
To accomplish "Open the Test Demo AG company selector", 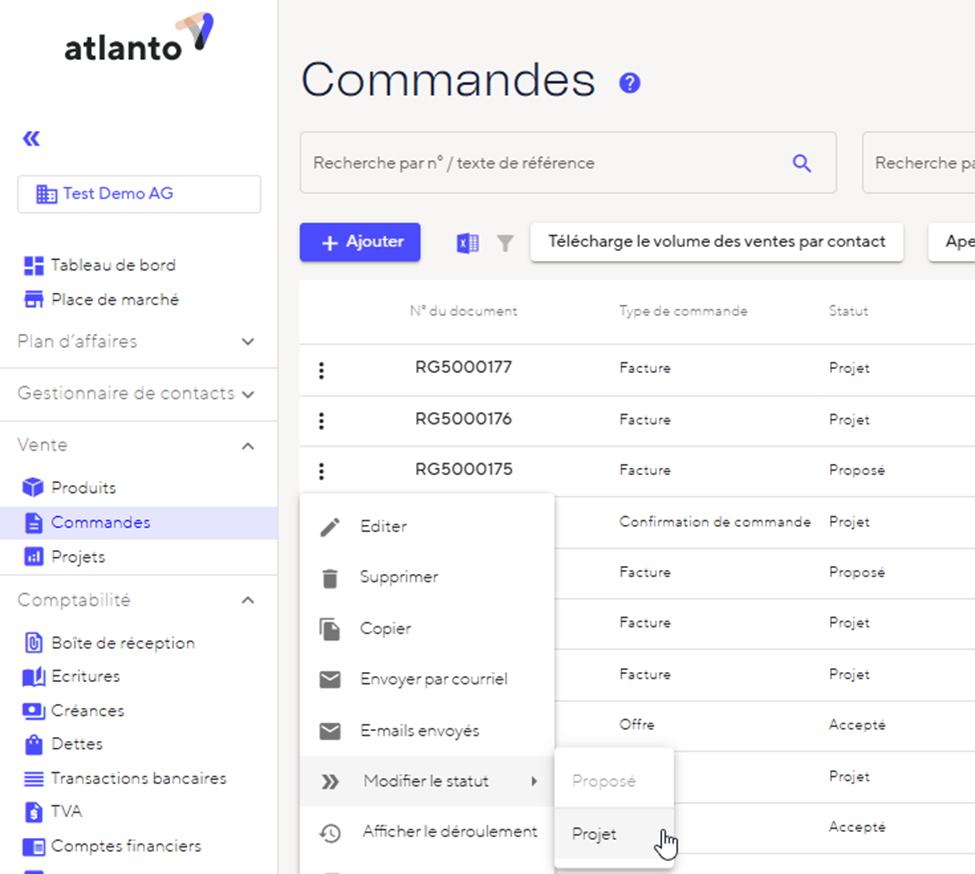I will 139,194.
